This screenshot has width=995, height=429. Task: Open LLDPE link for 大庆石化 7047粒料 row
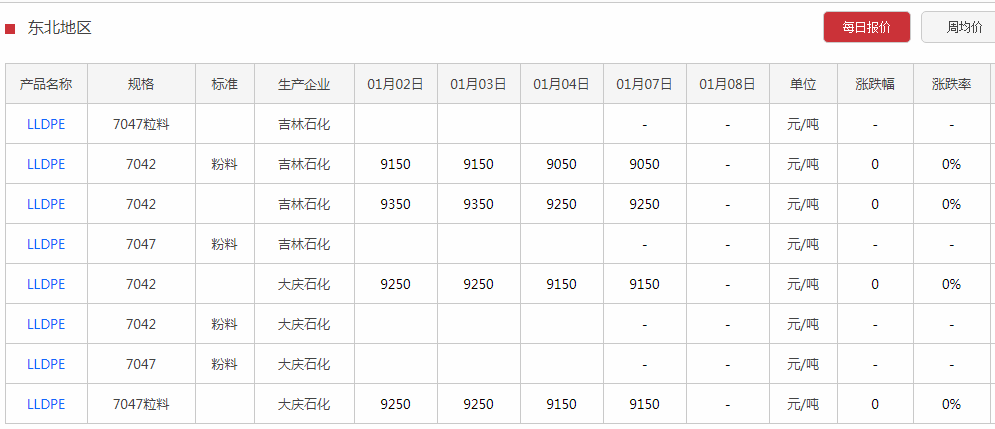point(46,404)
